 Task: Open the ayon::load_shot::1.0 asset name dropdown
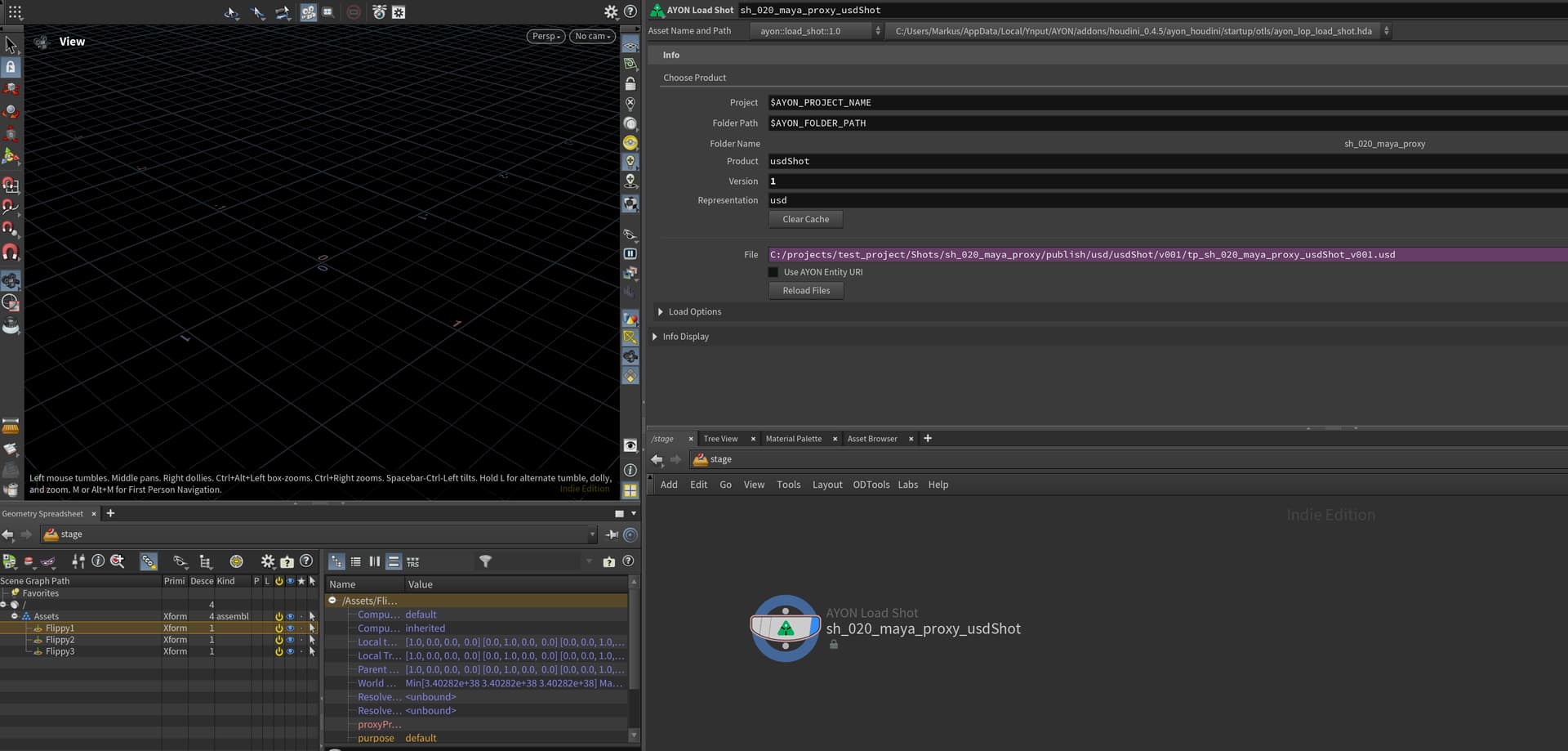(817, 31)
